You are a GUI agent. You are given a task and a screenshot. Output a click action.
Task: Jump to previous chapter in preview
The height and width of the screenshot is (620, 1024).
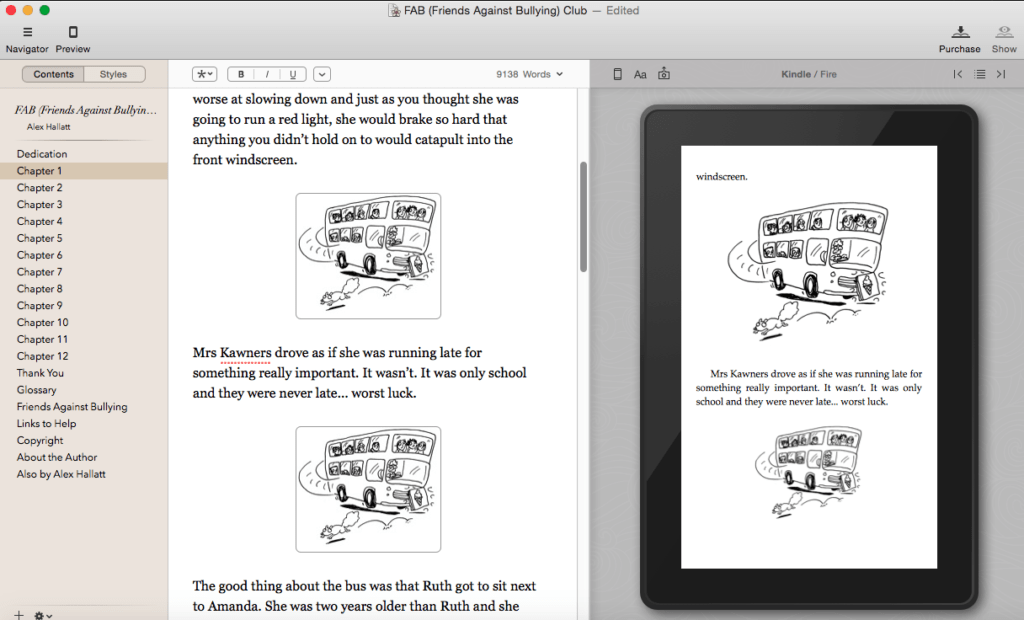tap(958, 74)
